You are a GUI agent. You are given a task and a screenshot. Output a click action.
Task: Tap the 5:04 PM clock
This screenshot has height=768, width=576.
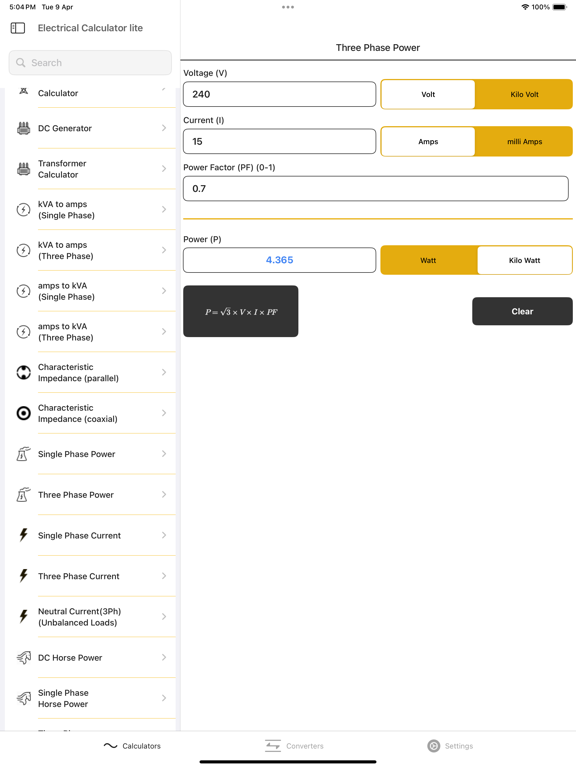(23, 7)
